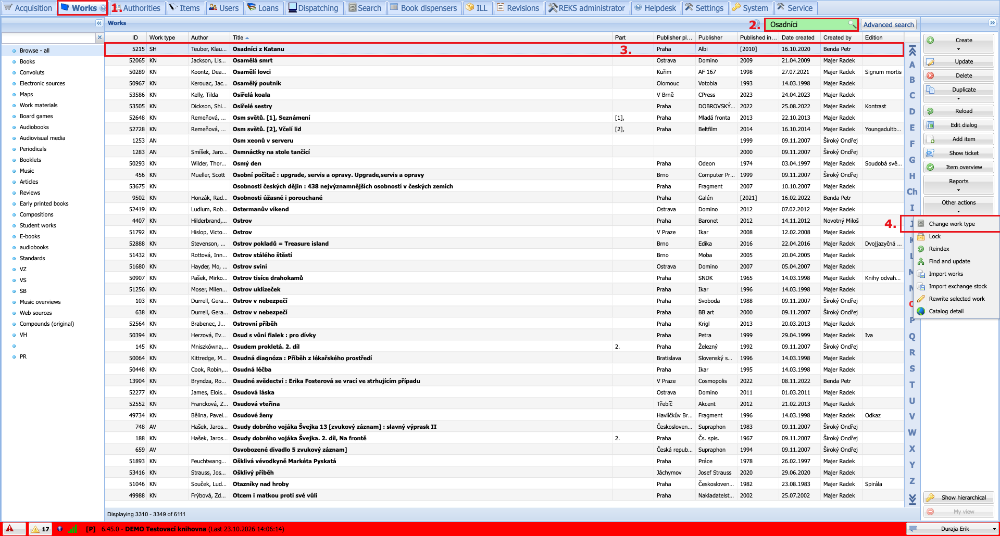1000x536 pixels.
Task: Click the red error alert icon button
Action: [x=12, y=529]
